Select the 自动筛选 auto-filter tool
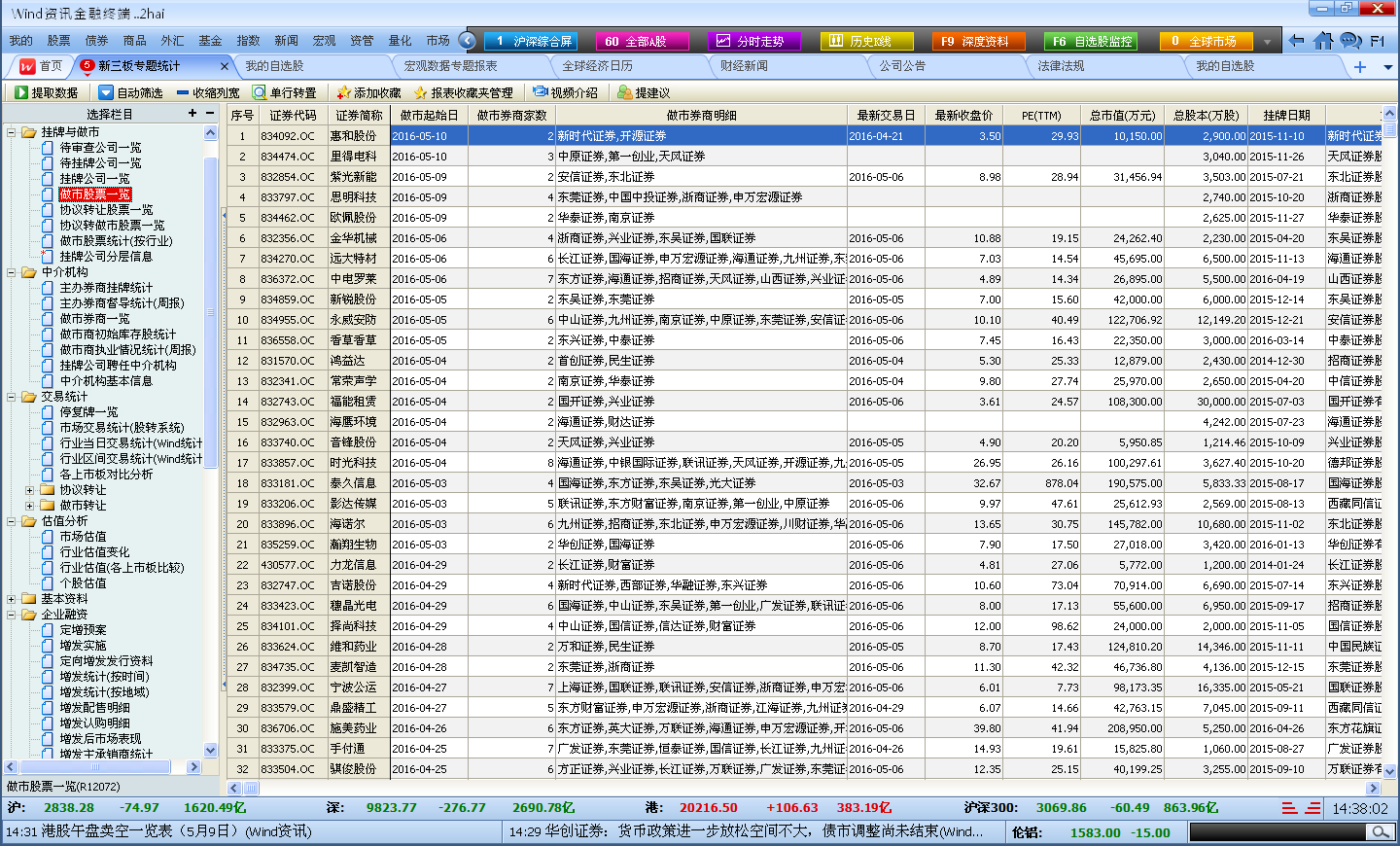 [x=105, y=94]
